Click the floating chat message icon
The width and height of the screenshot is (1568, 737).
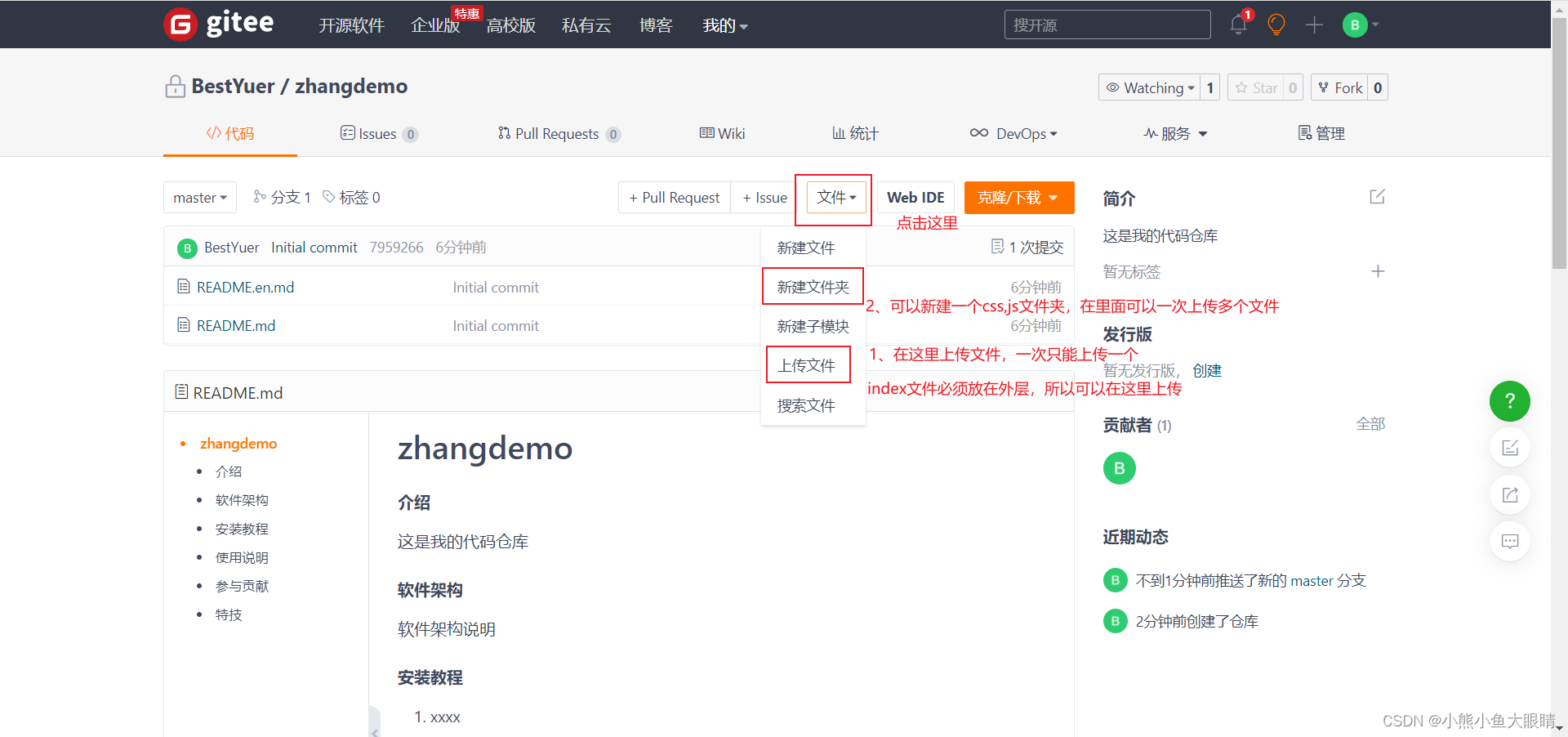pyautogui.click(x=1510, y=541)
